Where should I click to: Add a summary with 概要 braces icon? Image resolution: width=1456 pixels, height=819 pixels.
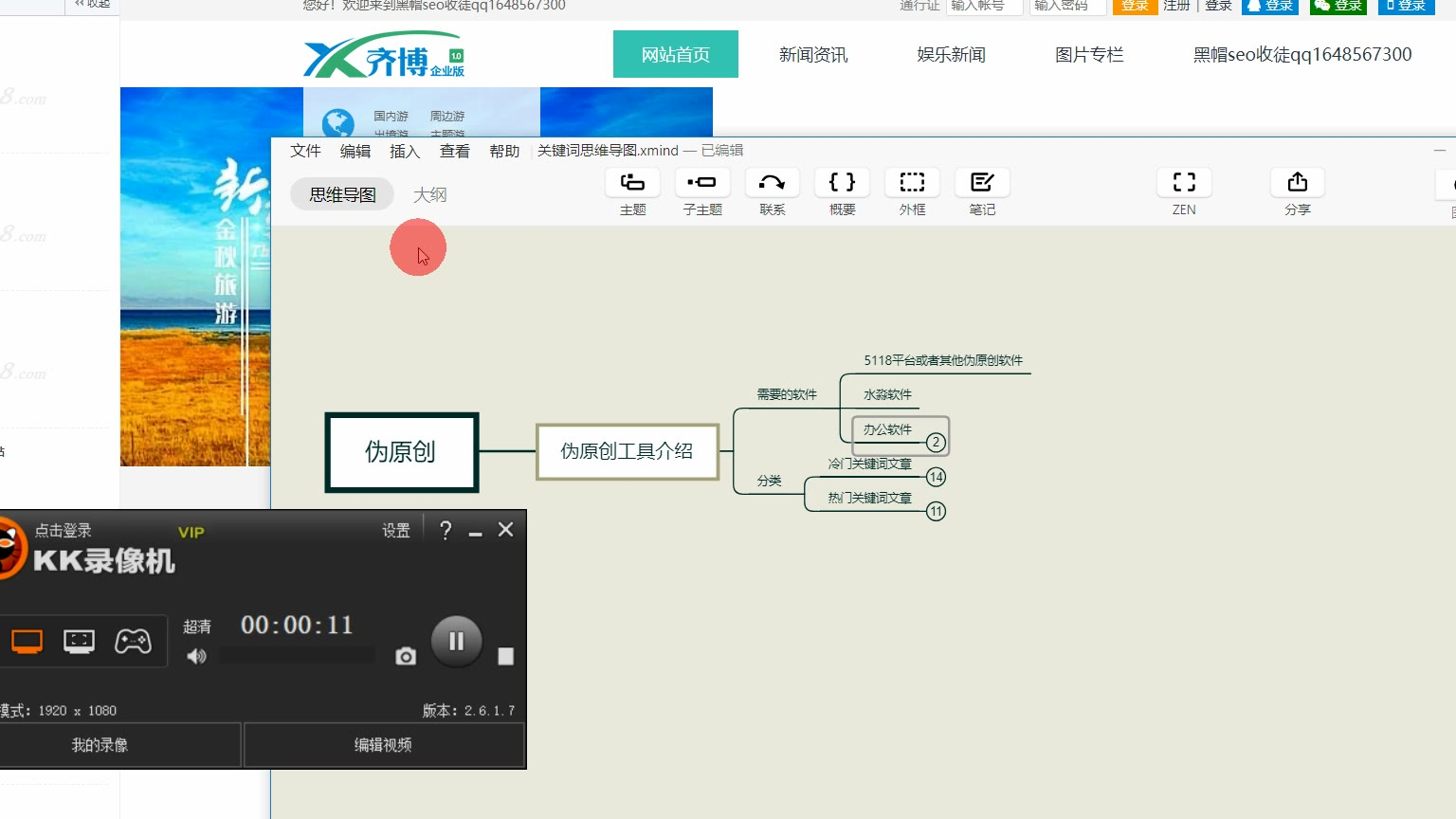coord(842,182)
